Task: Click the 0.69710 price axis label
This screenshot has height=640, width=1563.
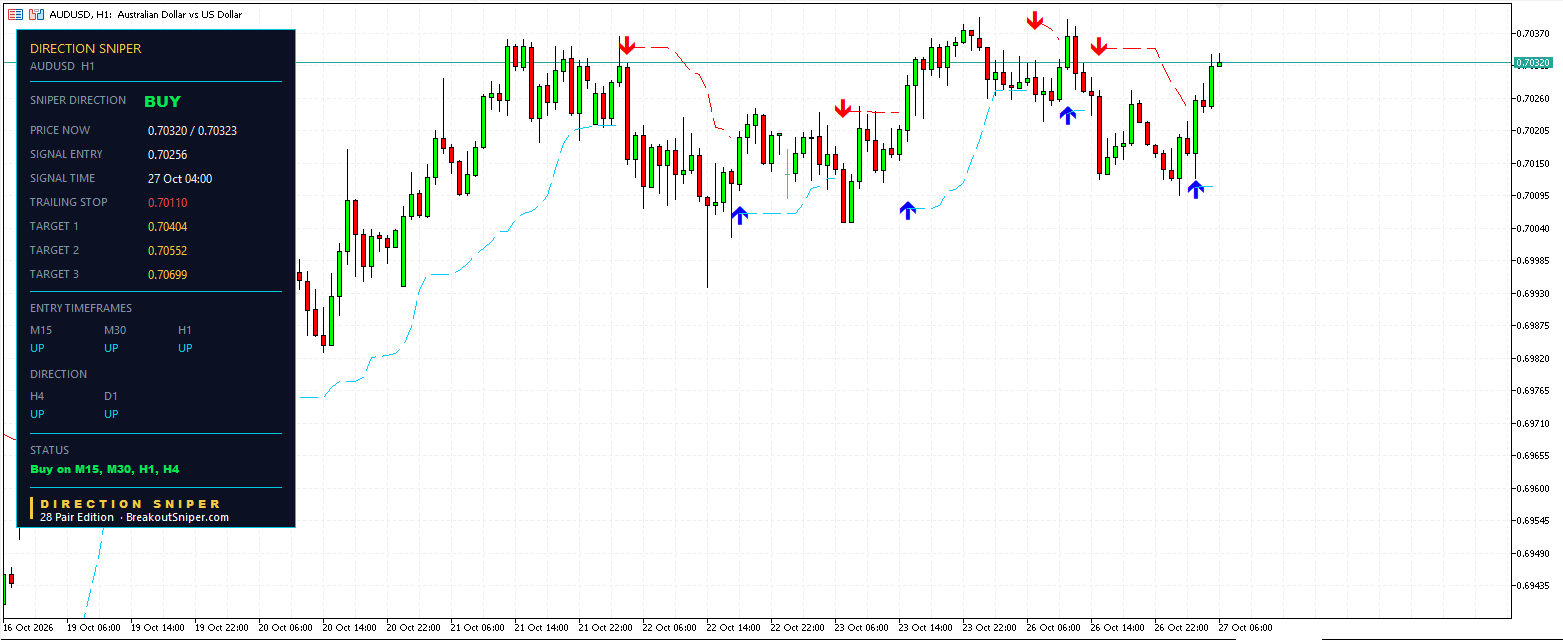Action: 1533,423
